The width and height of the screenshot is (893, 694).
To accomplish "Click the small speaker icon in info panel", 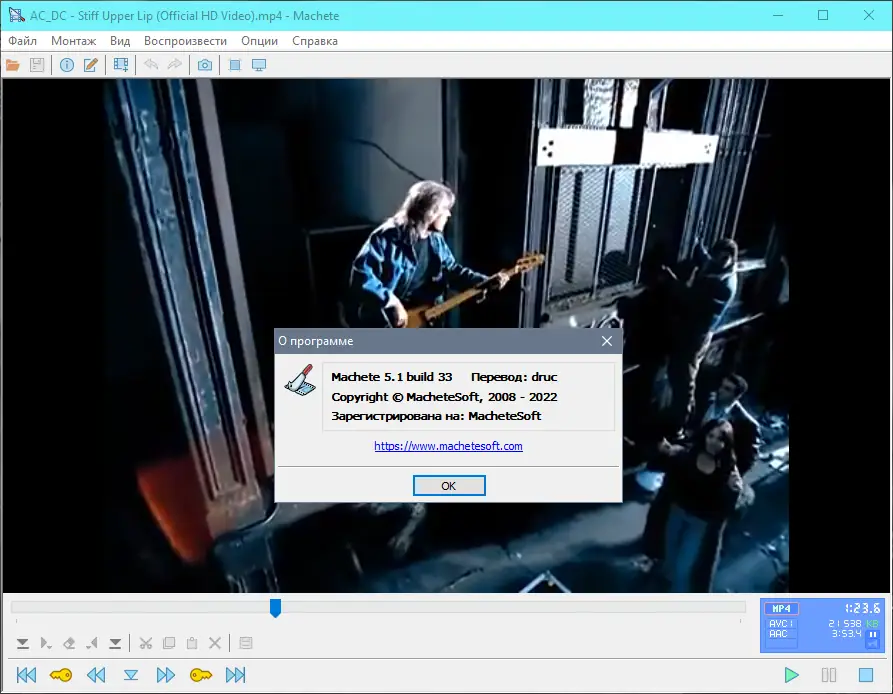I will [872, 644].
